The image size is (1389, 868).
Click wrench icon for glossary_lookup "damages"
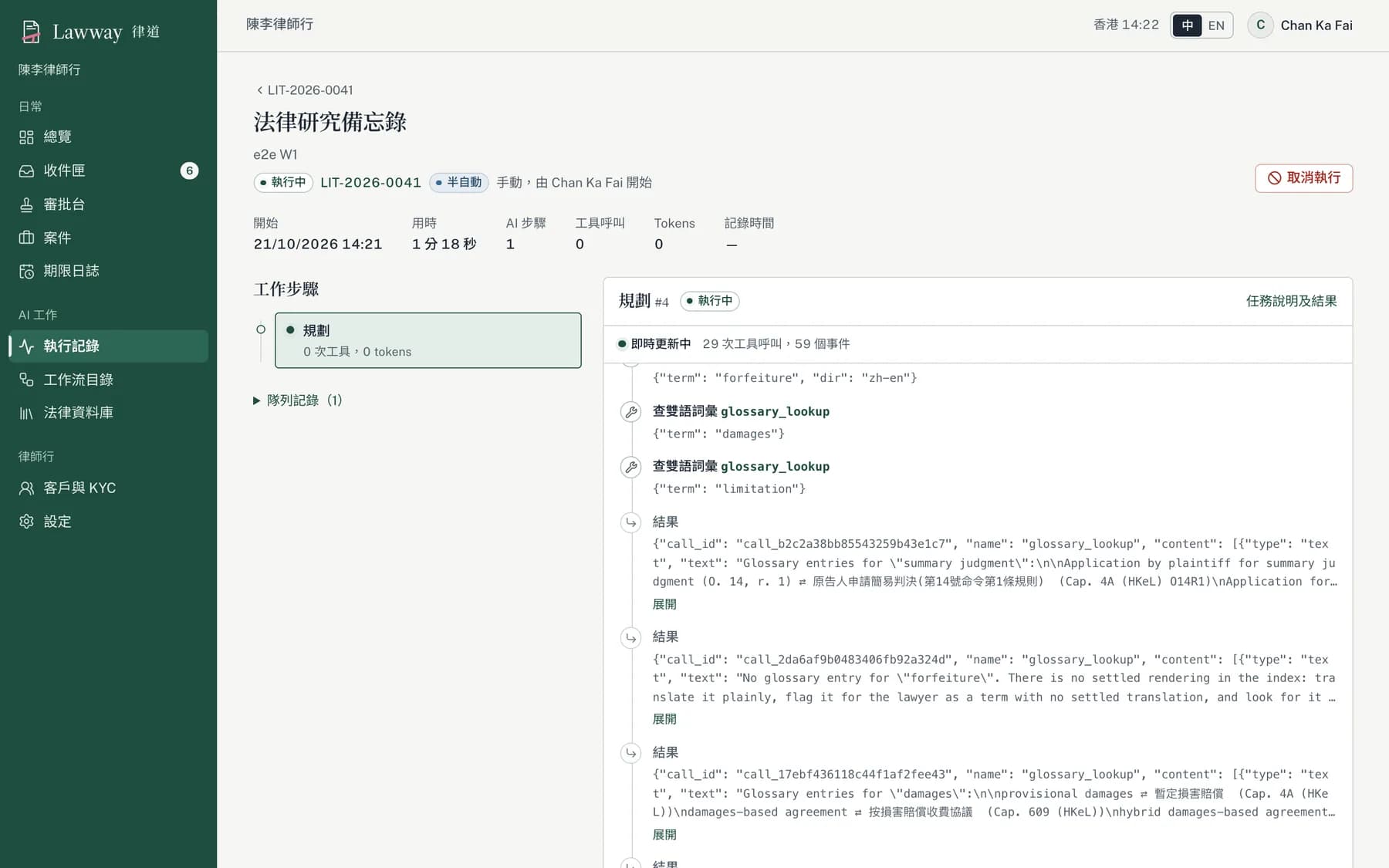point(631,412)
